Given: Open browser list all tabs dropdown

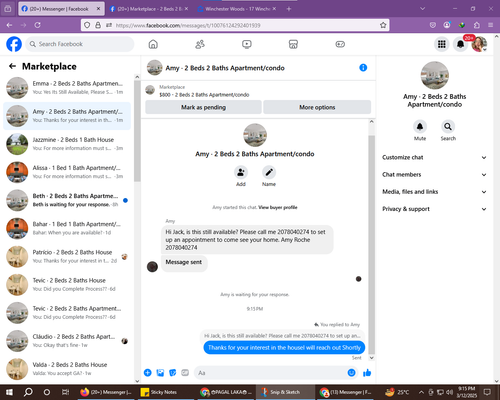Looking at the screenshot, I should (x=422, y=9).
